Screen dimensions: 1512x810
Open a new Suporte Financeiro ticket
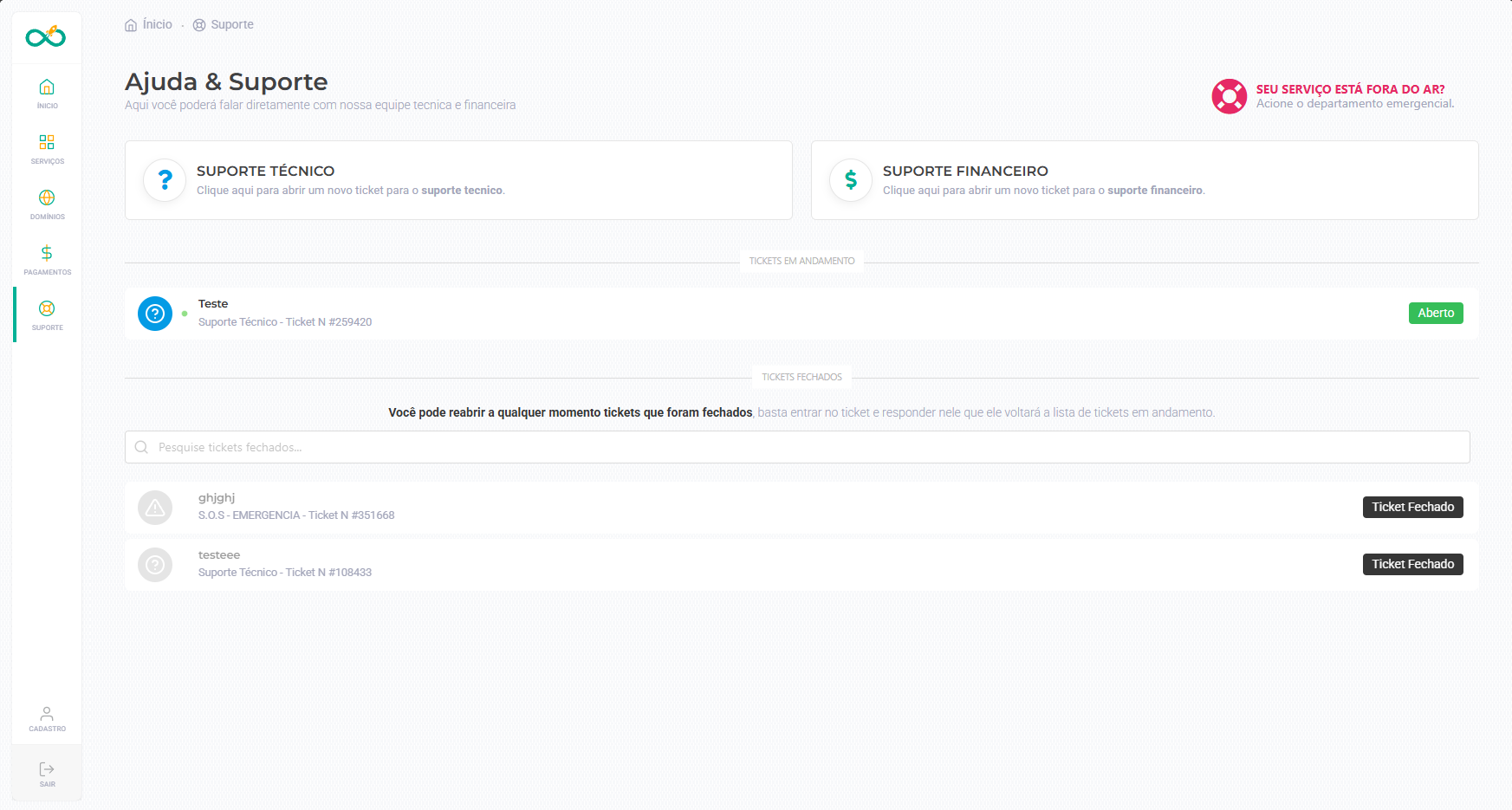point(1144,180)
